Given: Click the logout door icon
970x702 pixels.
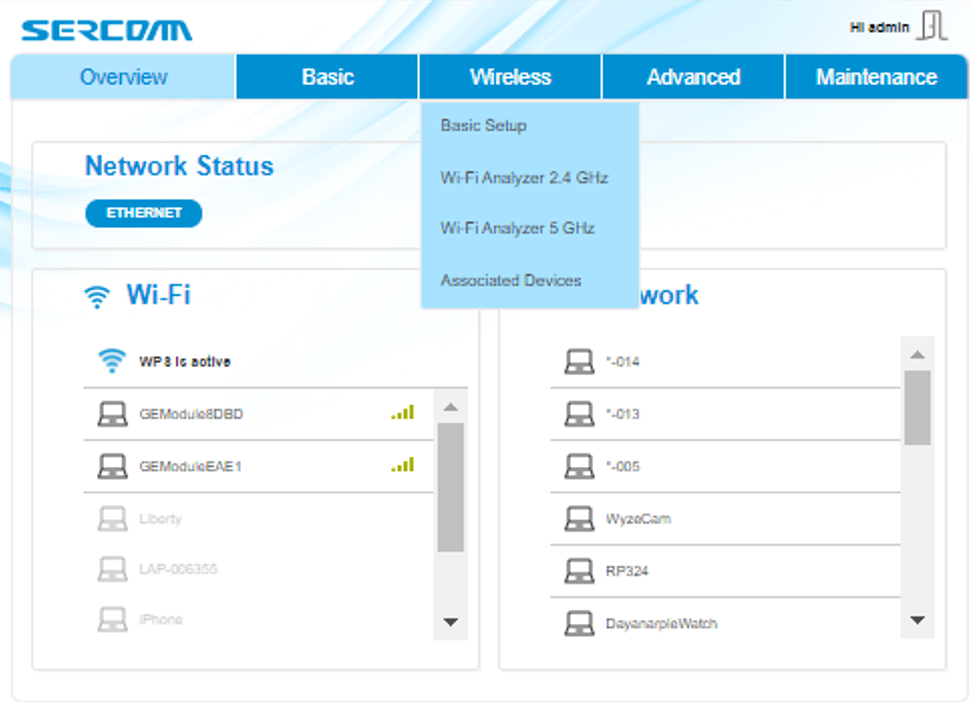Looking at the screenshot, I should (x=932, y=27).
